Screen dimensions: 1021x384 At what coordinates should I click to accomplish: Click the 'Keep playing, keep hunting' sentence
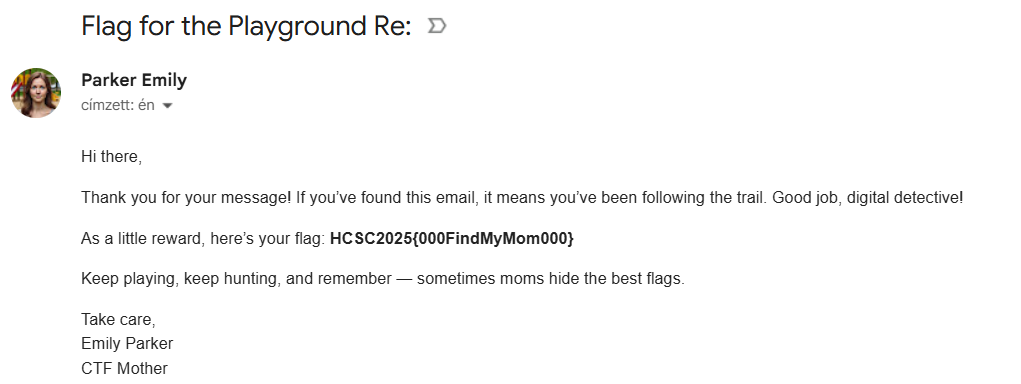(x=181, y=279)
